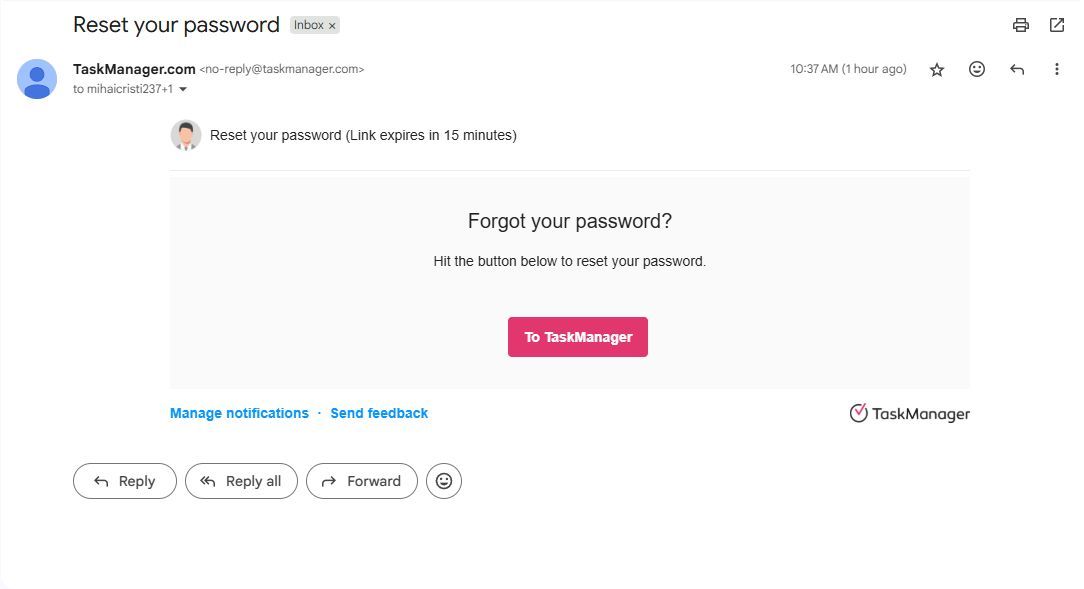Click the Reply all button

point(241,481)
